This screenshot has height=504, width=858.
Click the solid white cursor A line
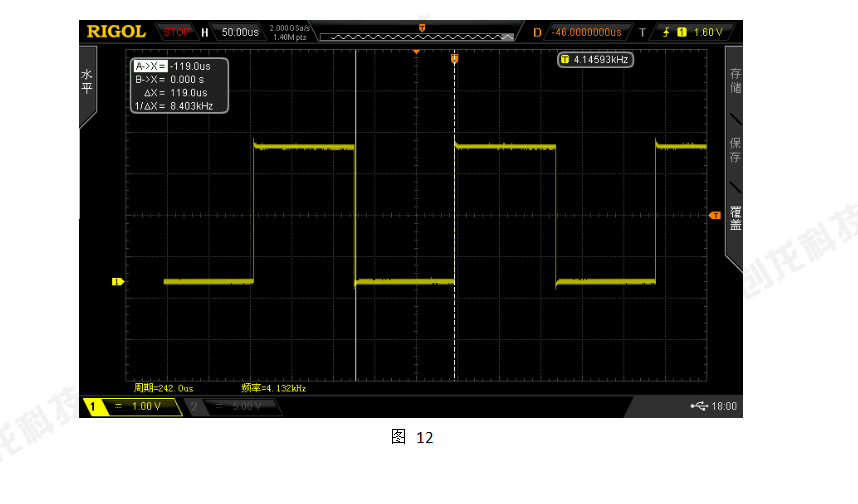click(x=356, y=215)
